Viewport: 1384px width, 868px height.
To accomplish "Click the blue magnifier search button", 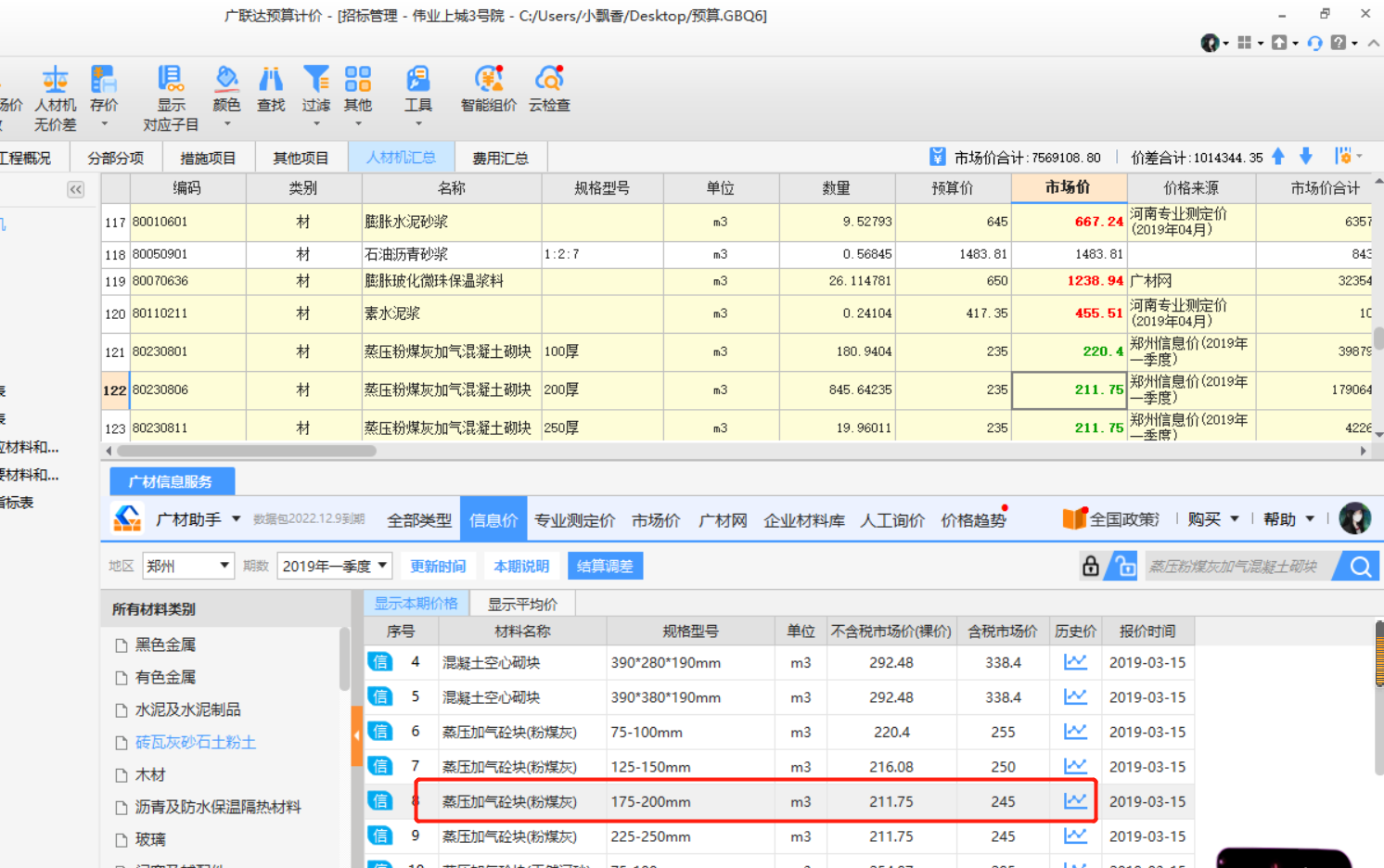I will (x=1360, y=566).
